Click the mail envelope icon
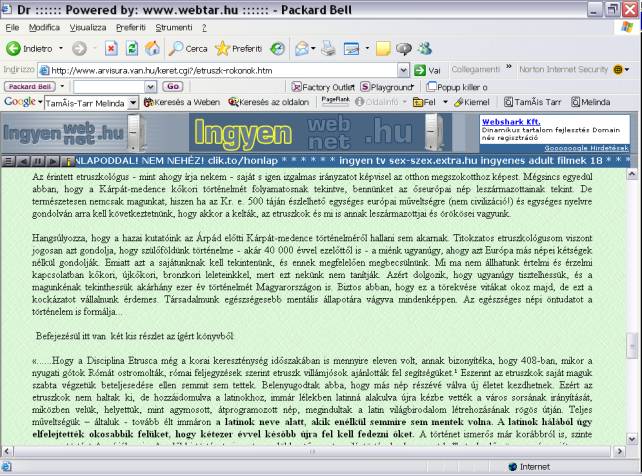The width and height of the screenshot is (642, 476). (x=302, y=49)
